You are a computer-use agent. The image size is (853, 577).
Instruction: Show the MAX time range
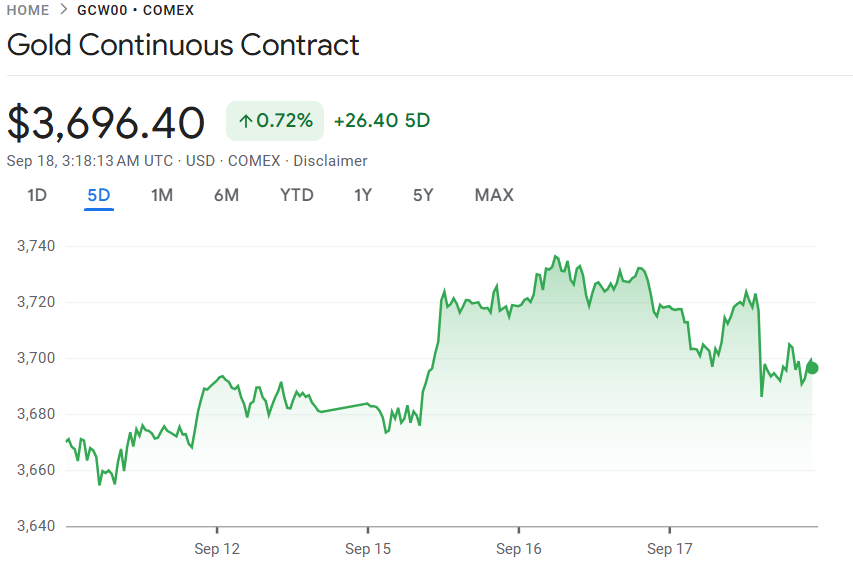point(494,195)
